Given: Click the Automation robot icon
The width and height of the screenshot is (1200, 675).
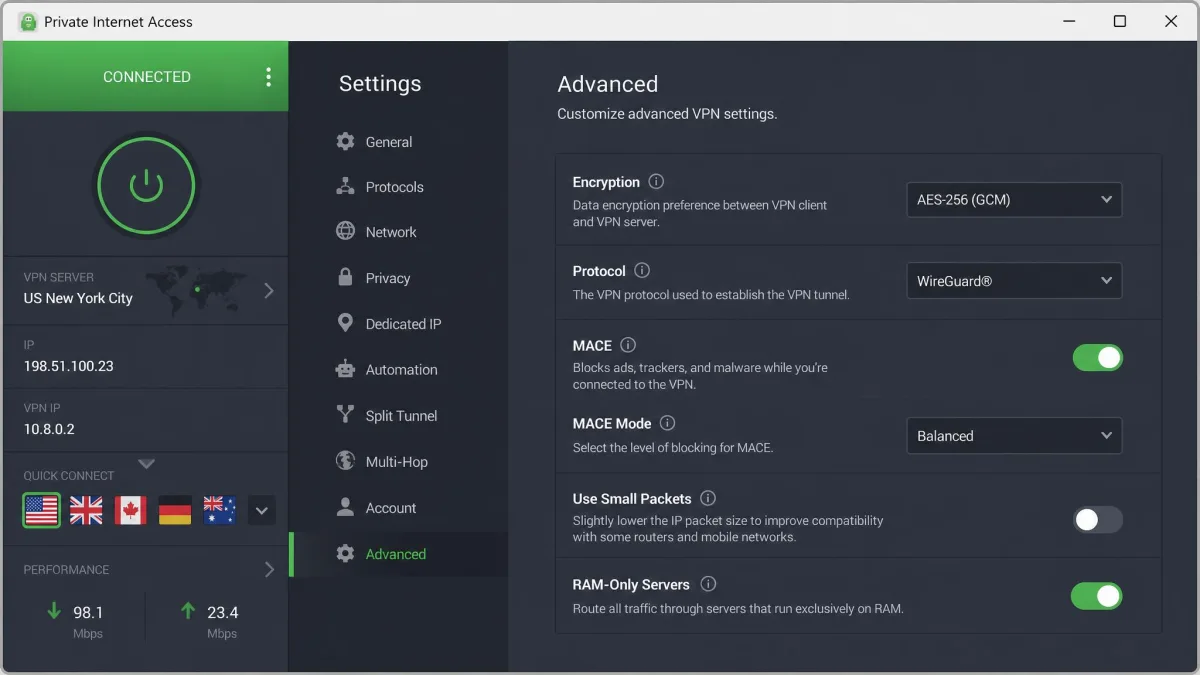Looking at the screenshot, I should coord(345,369).
